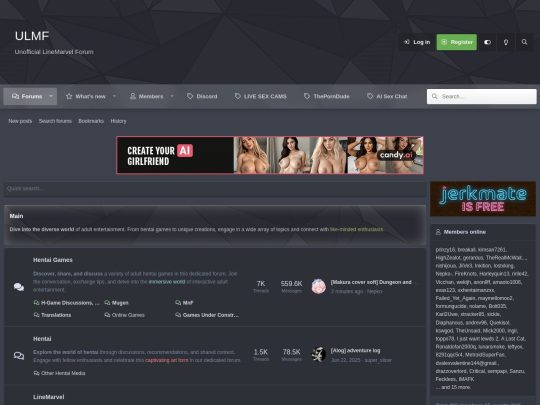The height and width of the screenshot is (405, 540).
Task: Open the Search forums tab
Action: [x=55, y=121]
